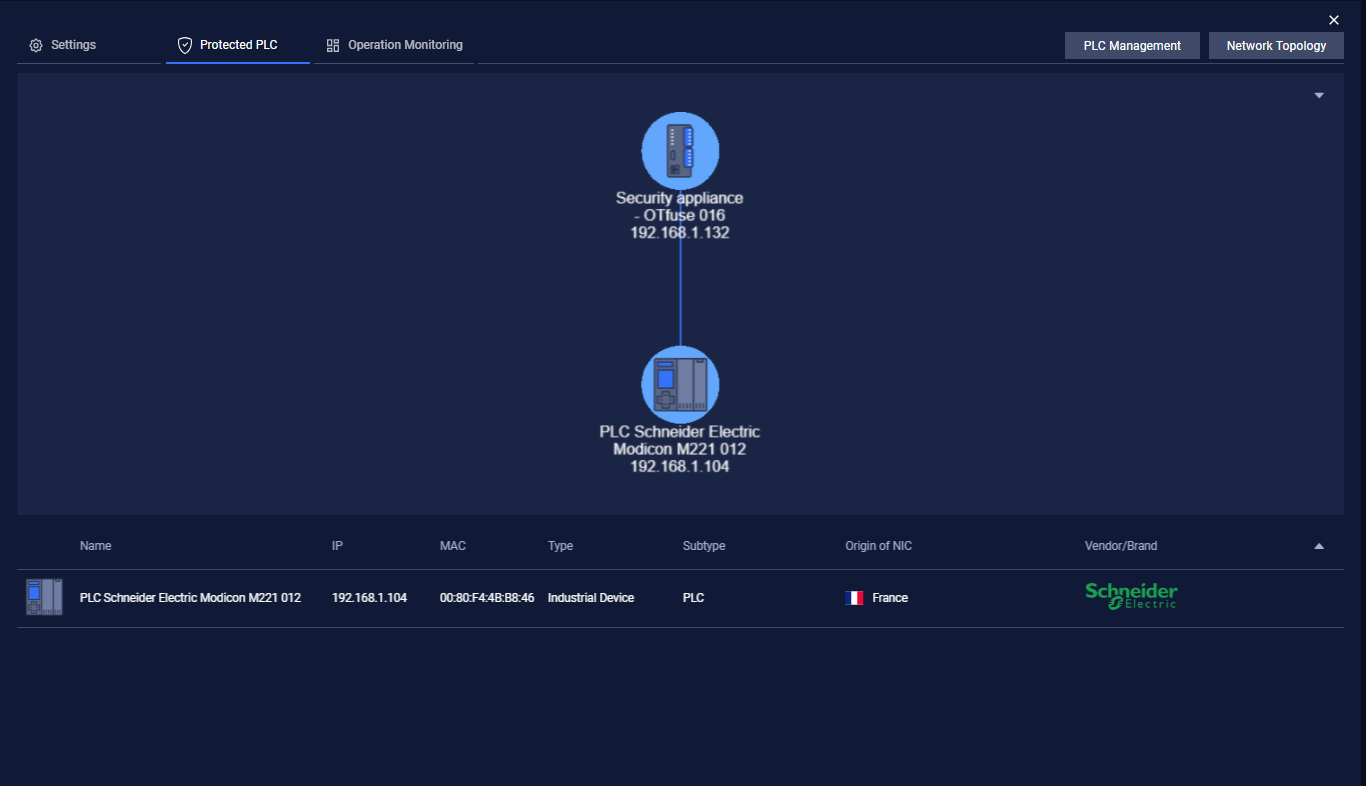Sort by the MAC column header
Image resolution: width=1366 pixels, height=786 pixels.
[x=453, y=546]
